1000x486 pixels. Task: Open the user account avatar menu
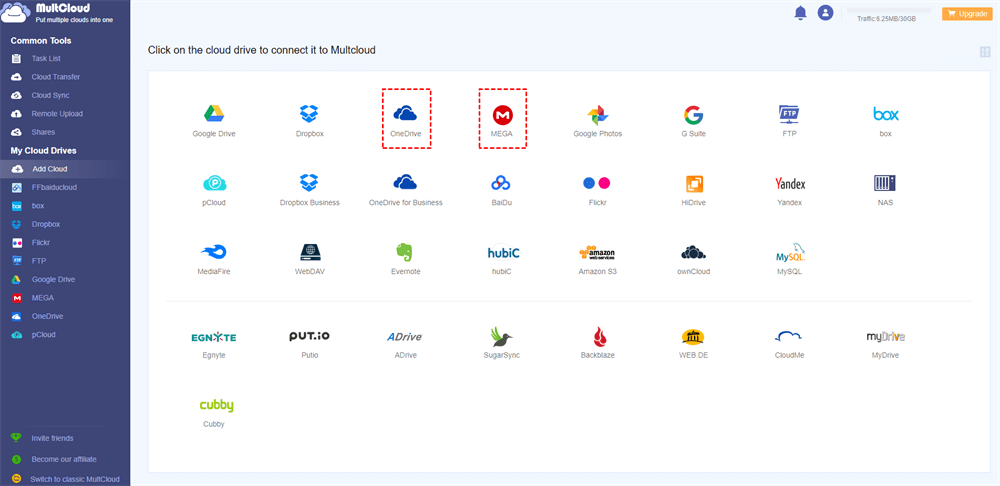point(825,13)
